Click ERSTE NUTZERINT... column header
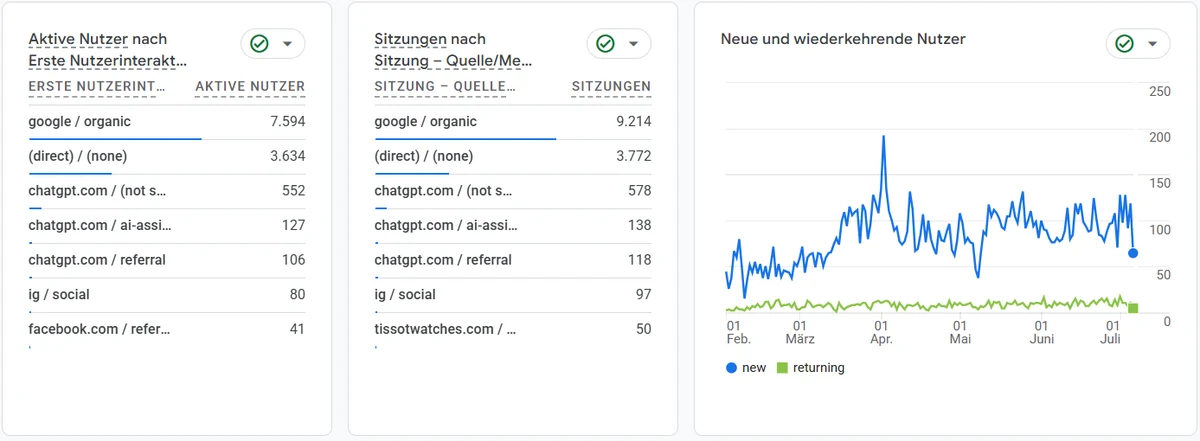This screenshot has height=441, width=1200. 97,87
